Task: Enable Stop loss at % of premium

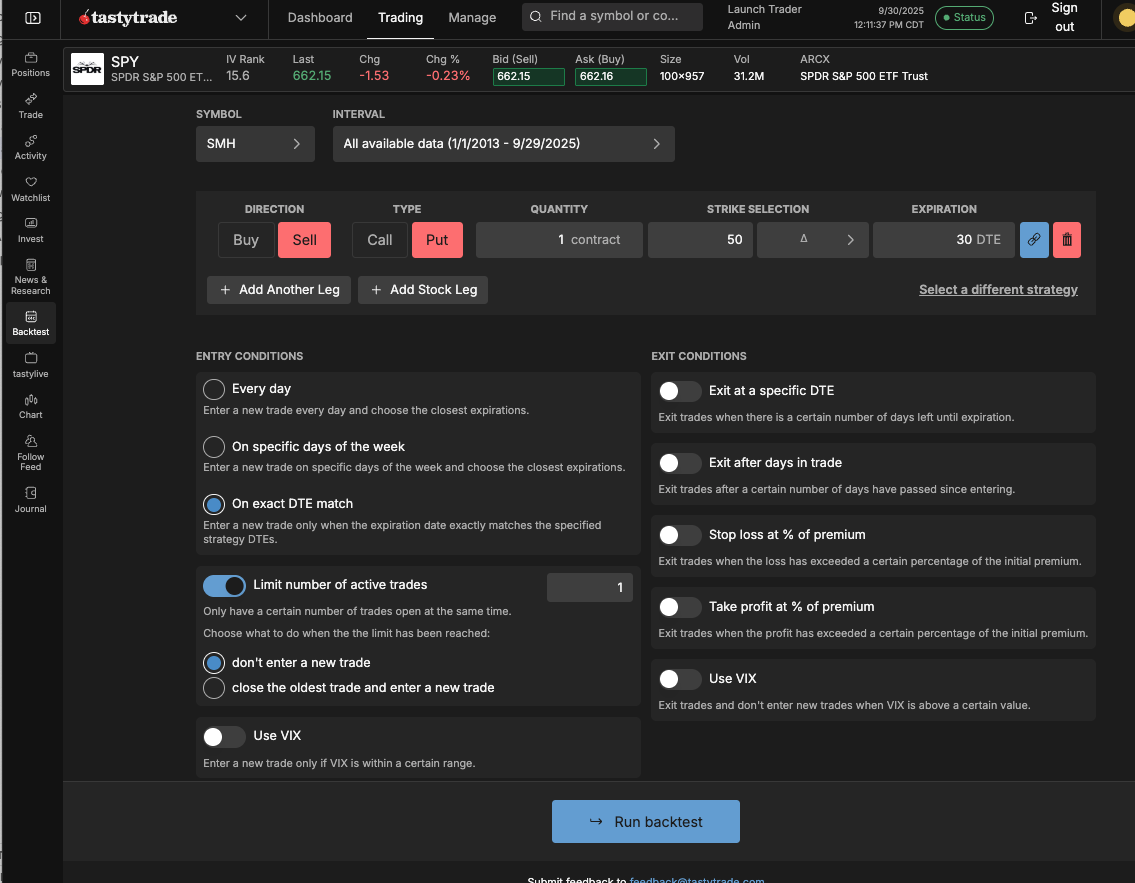Action: (680, 535)
